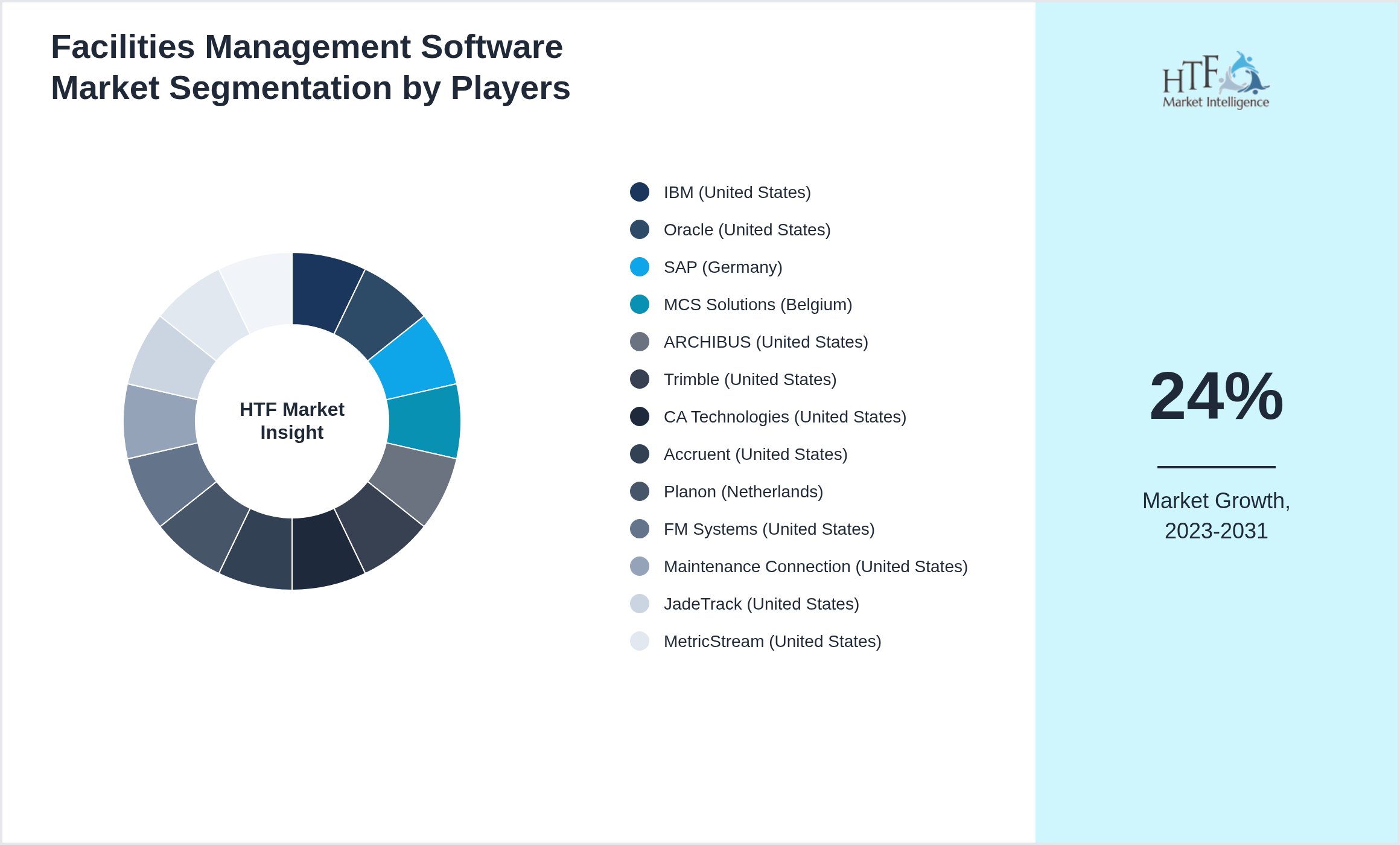The height and width of the screenshot is (845, 1400).
Task: Select the 'JadeTrack (United States)' legend label
Action: (x=762, y=604)
